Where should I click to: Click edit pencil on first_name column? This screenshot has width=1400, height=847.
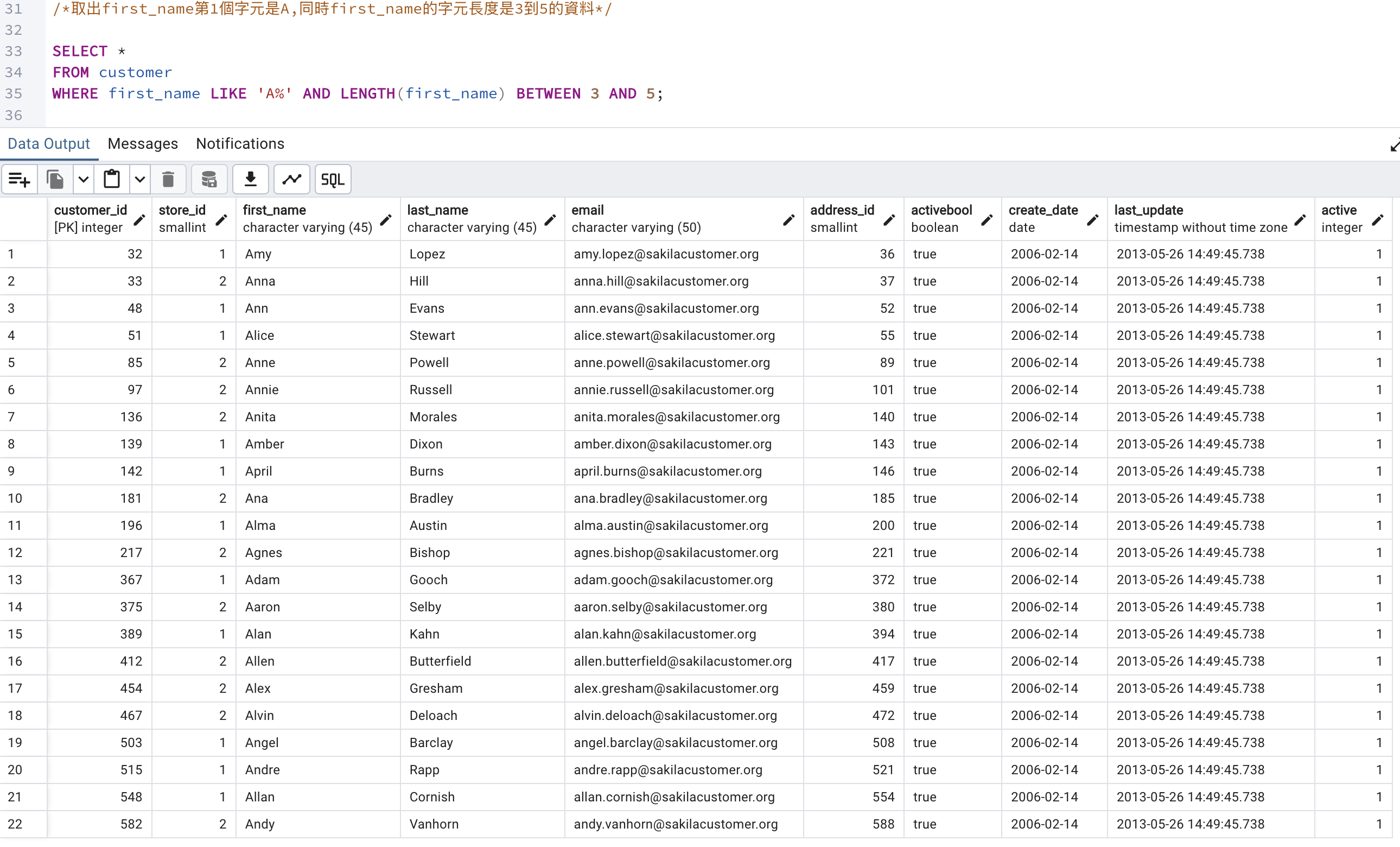386,219
